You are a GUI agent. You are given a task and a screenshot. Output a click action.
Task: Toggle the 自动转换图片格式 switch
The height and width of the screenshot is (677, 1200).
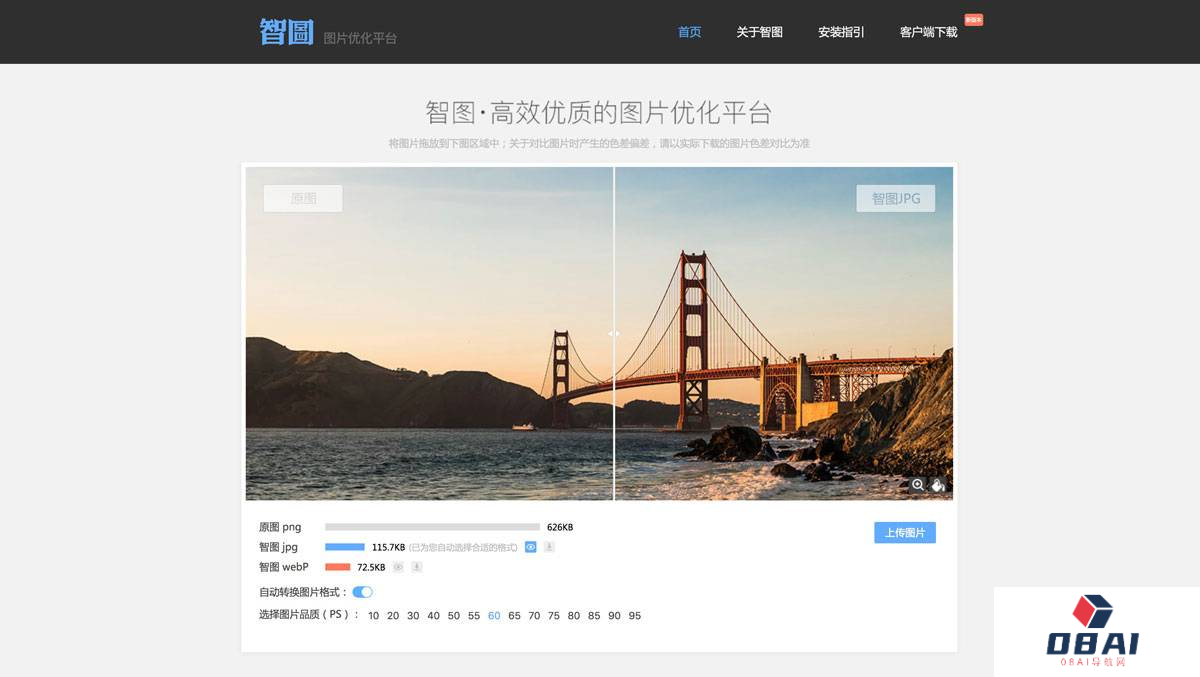pyautogui.click(x=362, y=592)
